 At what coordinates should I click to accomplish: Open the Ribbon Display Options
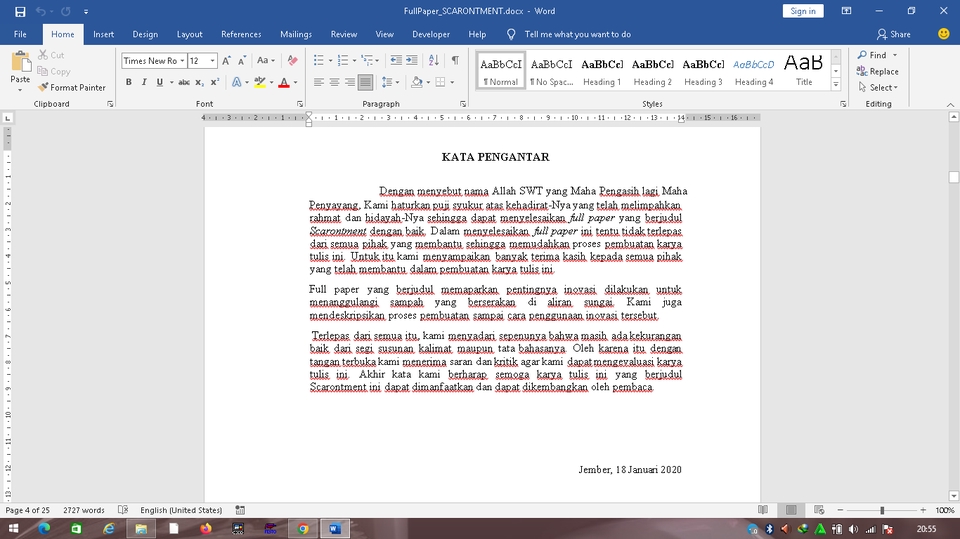(846, 11)
